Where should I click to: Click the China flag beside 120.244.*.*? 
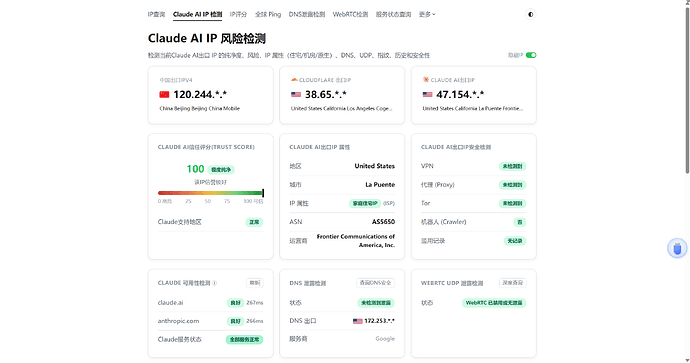click(164, 95)
